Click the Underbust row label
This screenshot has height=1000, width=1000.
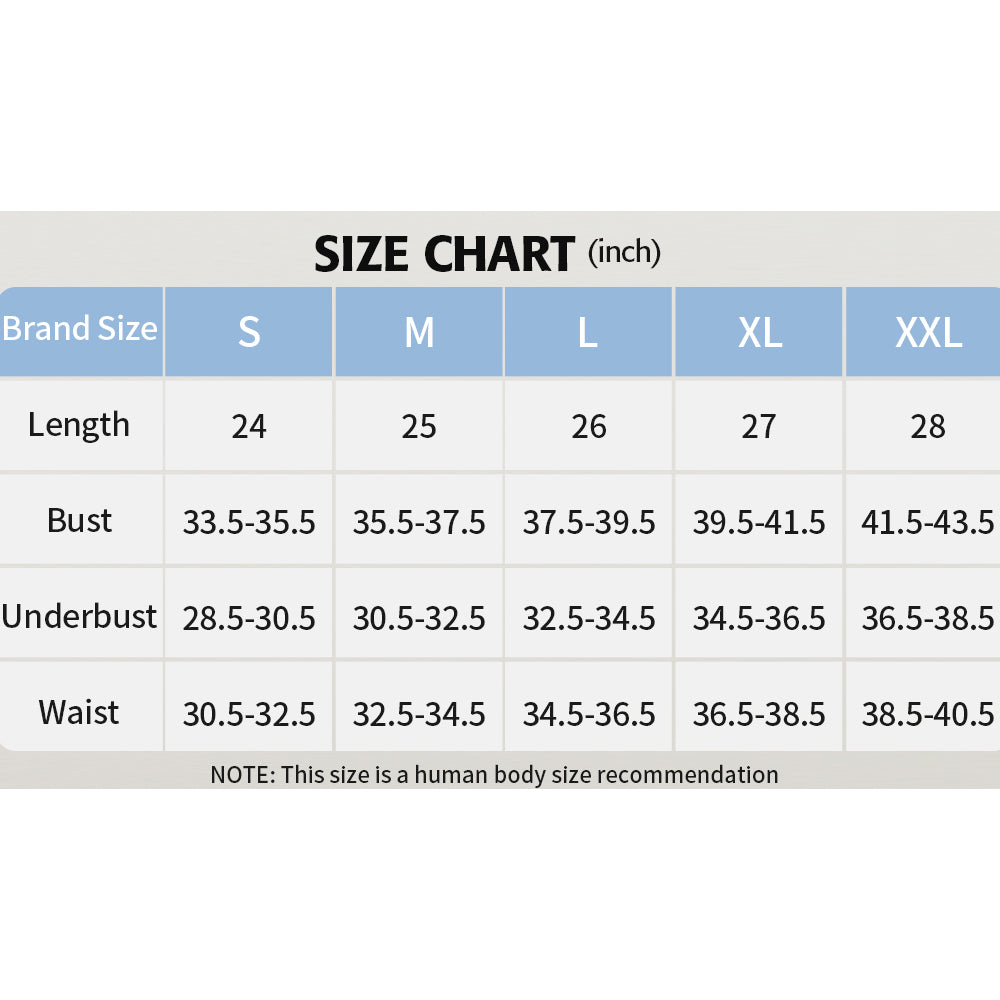(79, 616)
